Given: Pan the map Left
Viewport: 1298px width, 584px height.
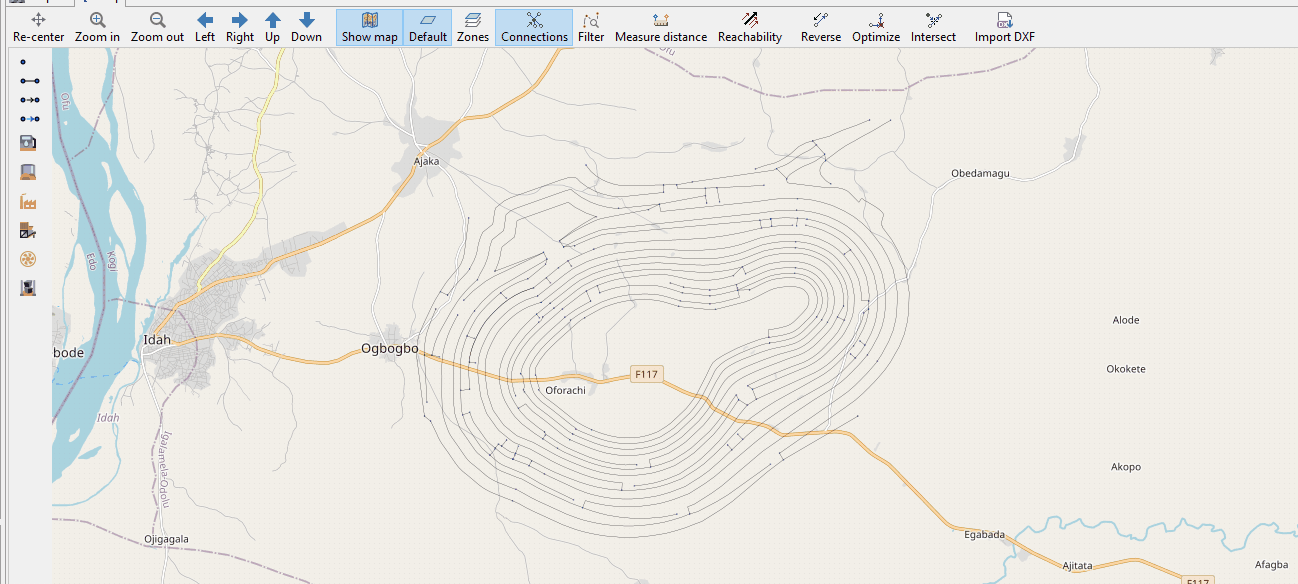Looking at the screenshot, I should click(x=205, y=28).
